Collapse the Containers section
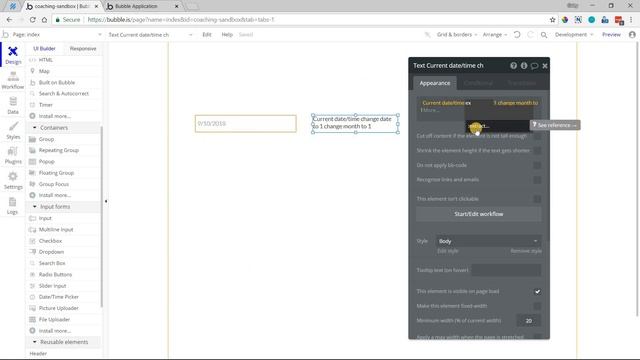 coord(35,128)
